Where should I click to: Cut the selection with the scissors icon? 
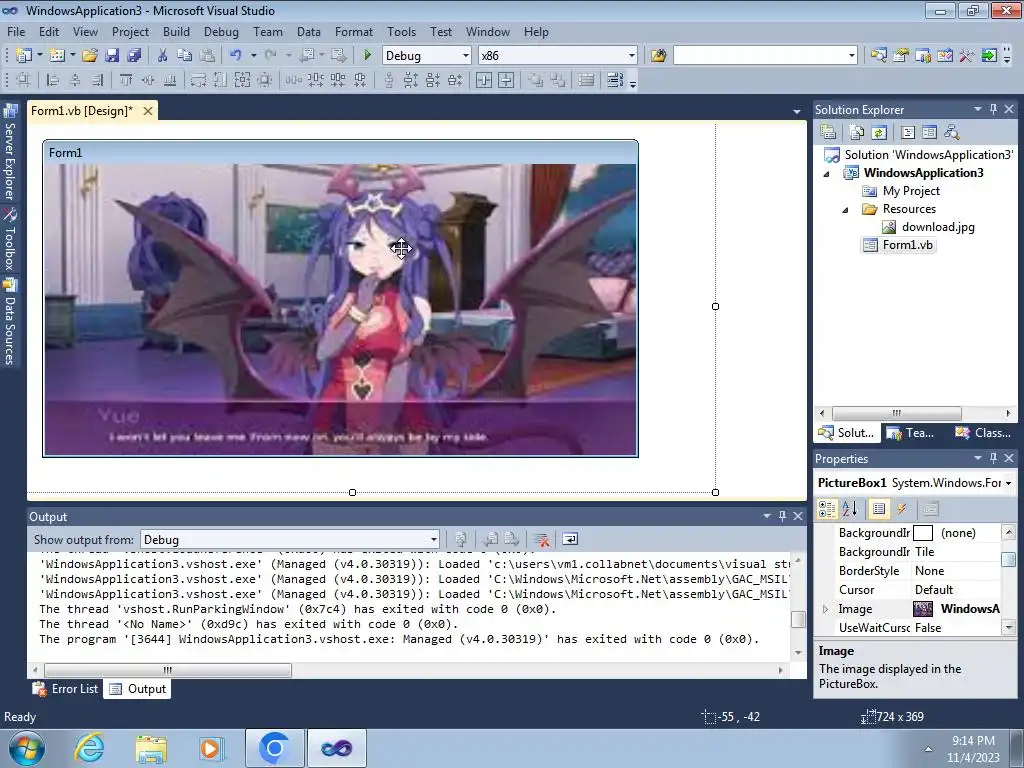click(x=163, y=56)
